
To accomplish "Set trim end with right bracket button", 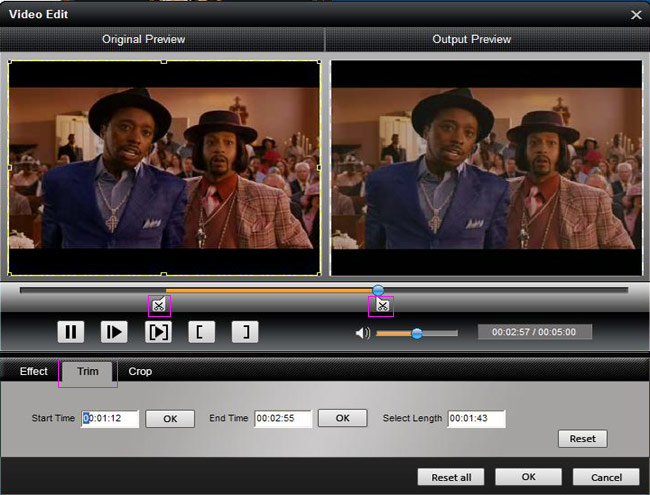I will pyautogui.click(x=245, y=332).
